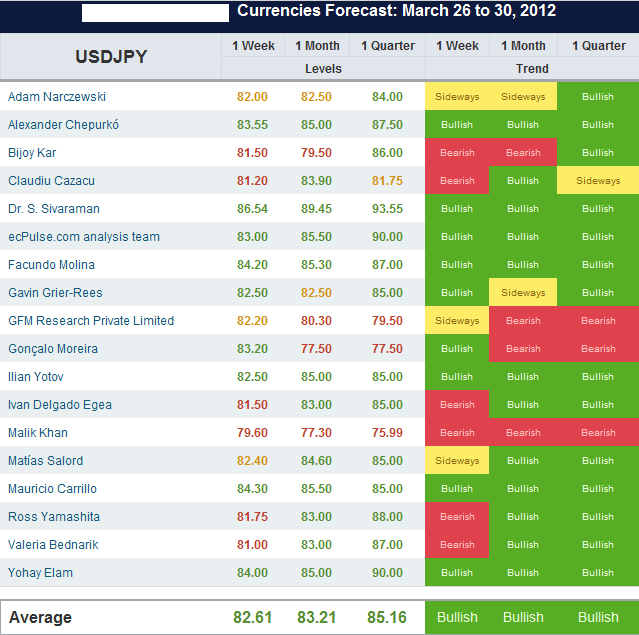Screen dimensions: 639x635
Task: Click Alexander Chepurkó's 87.50 quarter level
Action: [387, 125]
